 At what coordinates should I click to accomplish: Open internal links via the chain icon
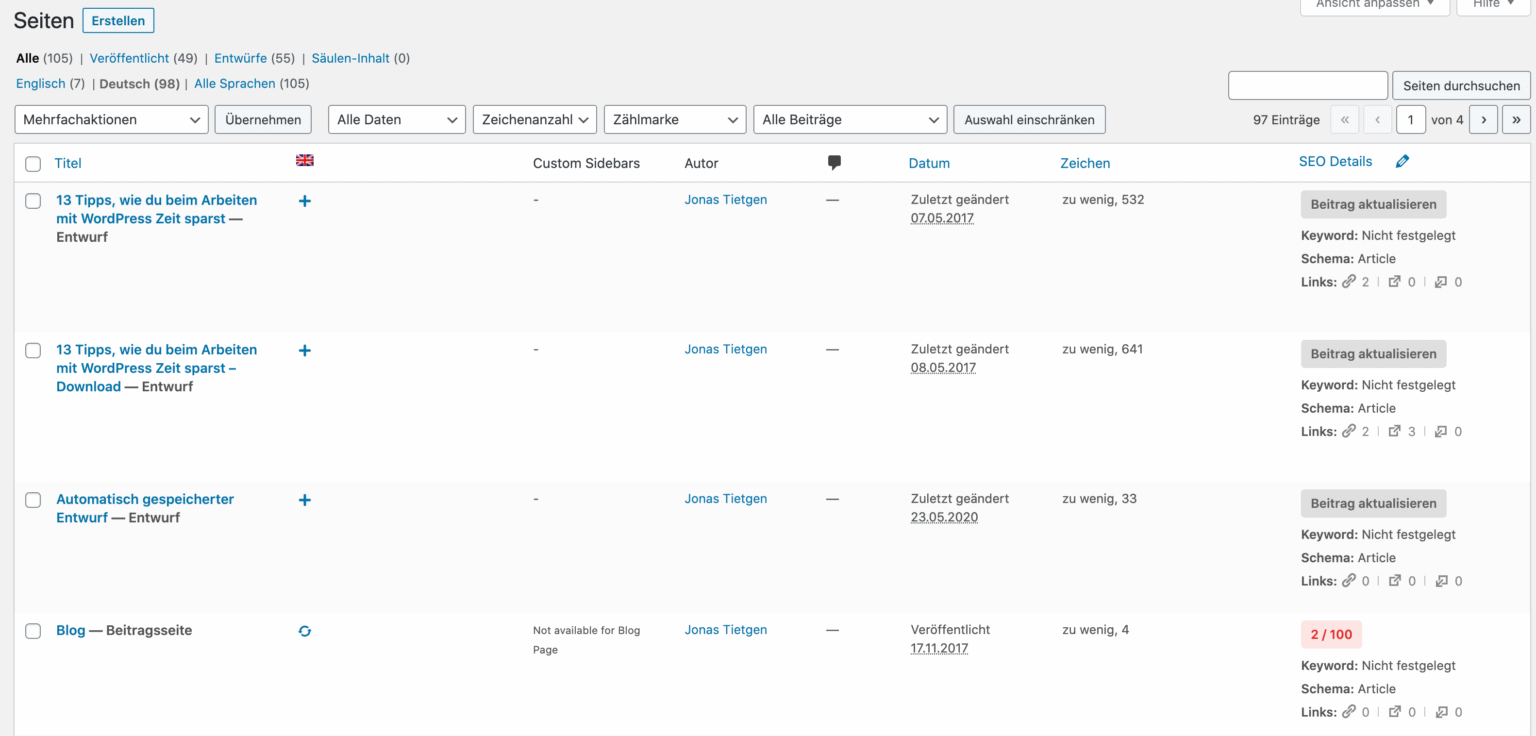(x=1348, y=281)
